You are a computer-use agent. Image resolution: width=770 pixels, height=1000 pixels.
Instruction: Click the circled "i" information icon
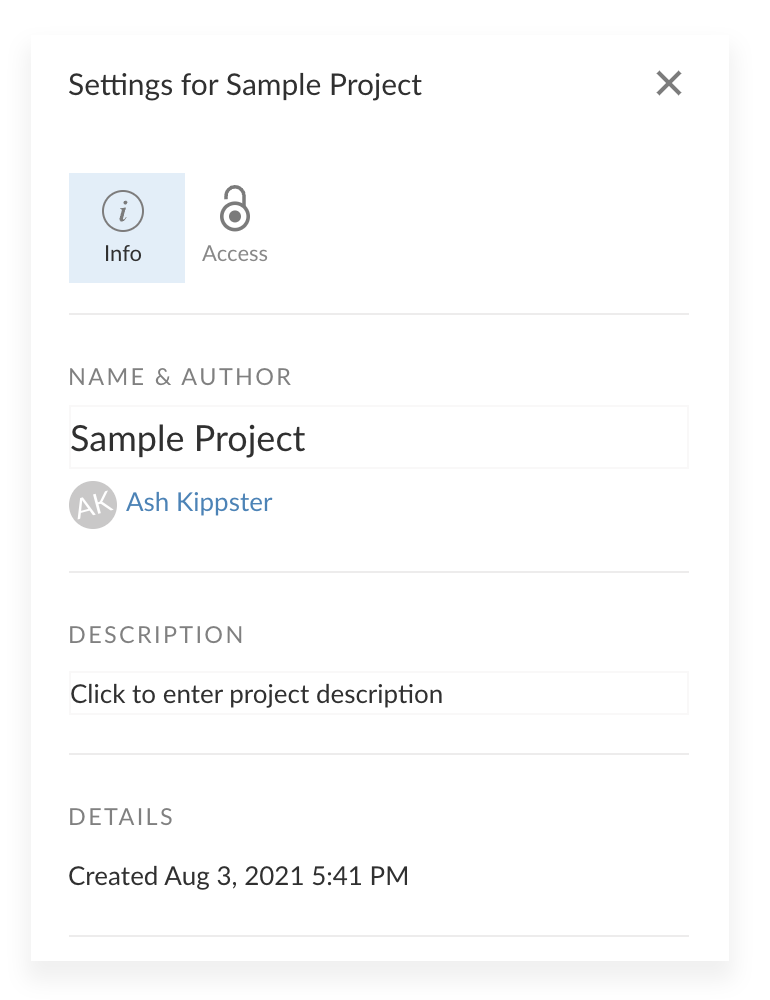coord(123,210)
